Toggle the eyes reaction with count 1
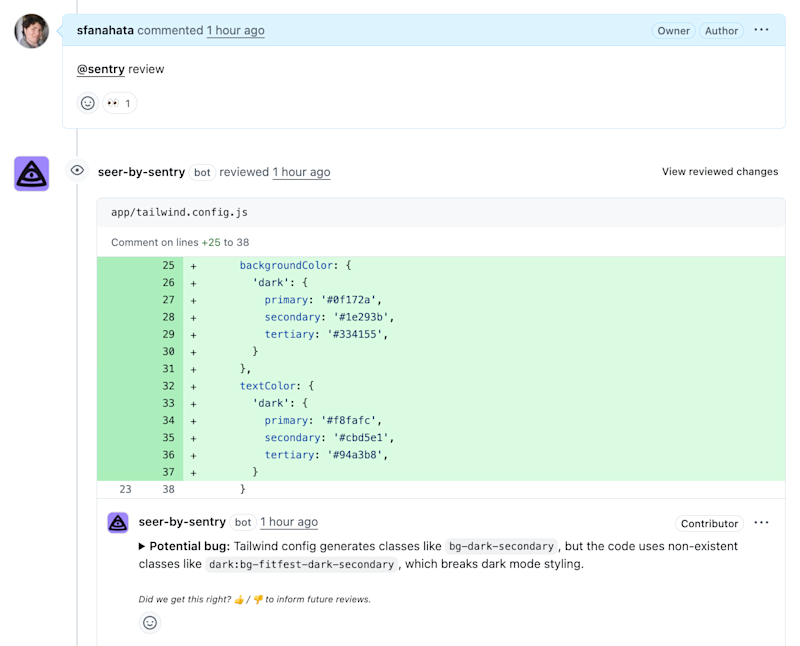This screenshot has width=800, height=646. coord(119,103)
